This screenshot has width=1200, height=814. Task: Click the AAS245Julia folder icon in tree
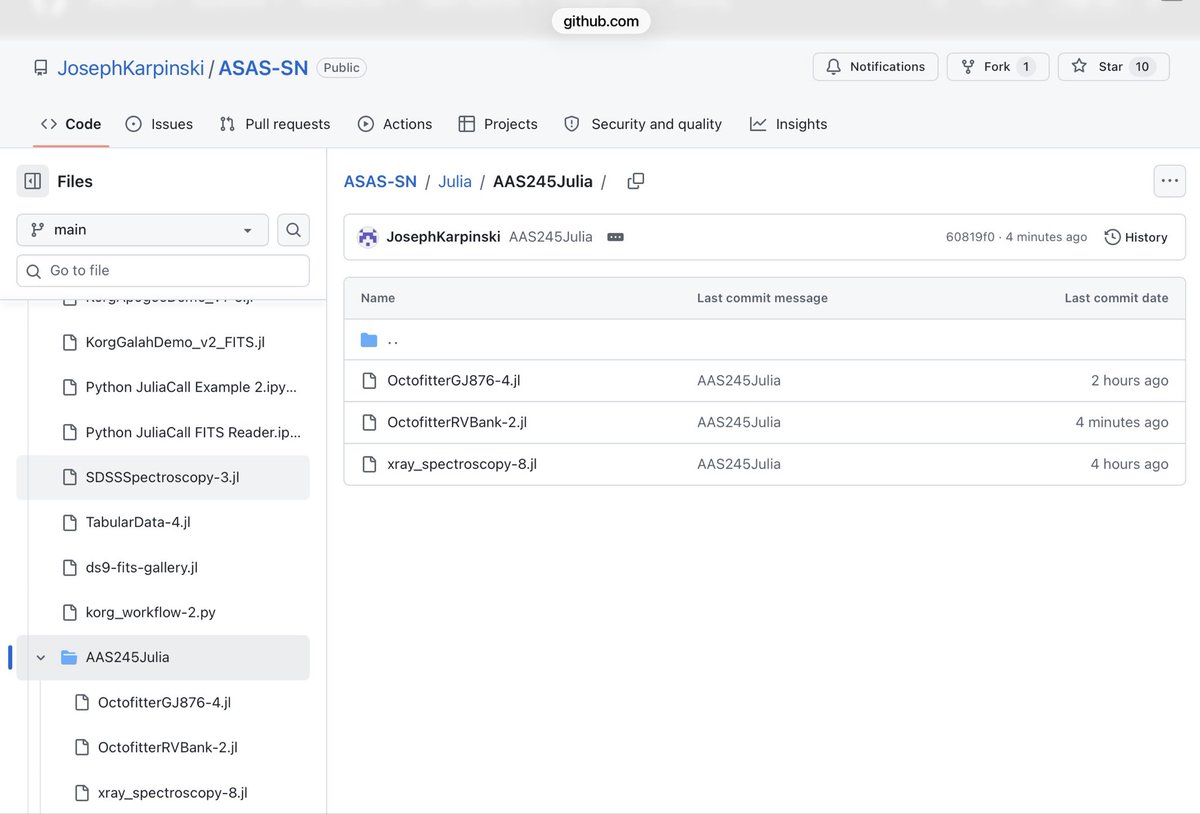pyautogui.click(x=69, y=657)
